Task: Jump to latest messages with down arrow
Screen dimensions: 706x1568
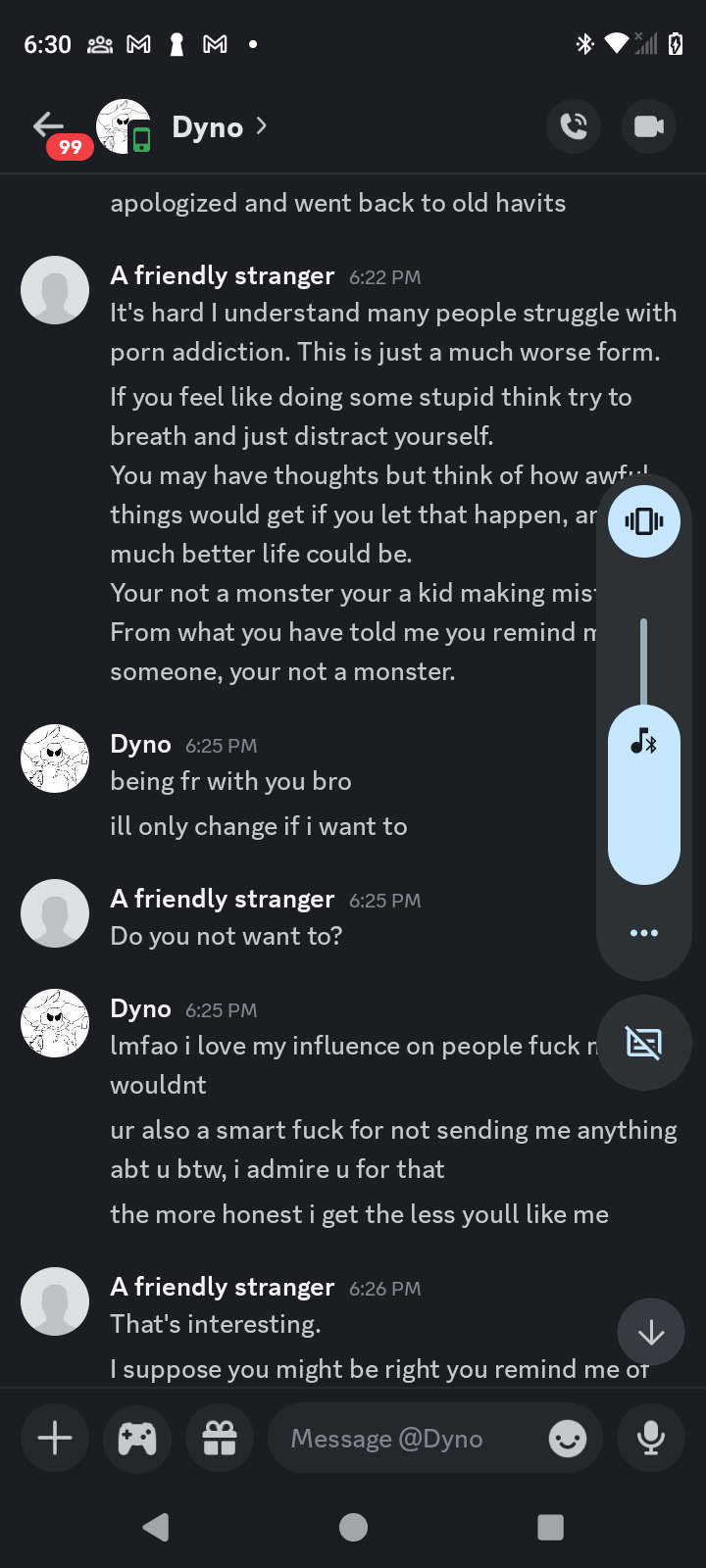Action: click(x=651, y=1333)
